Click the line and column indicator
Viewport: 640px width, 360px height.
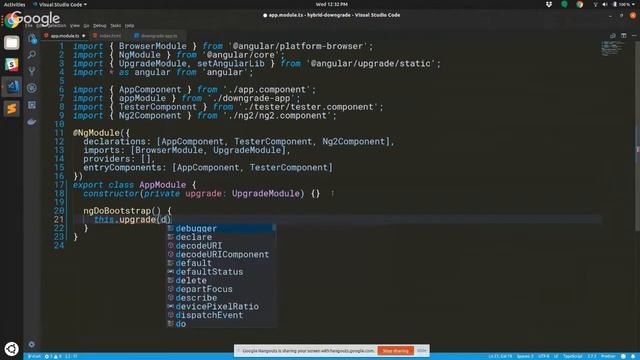pyautogui.click(x=500, y=356)
